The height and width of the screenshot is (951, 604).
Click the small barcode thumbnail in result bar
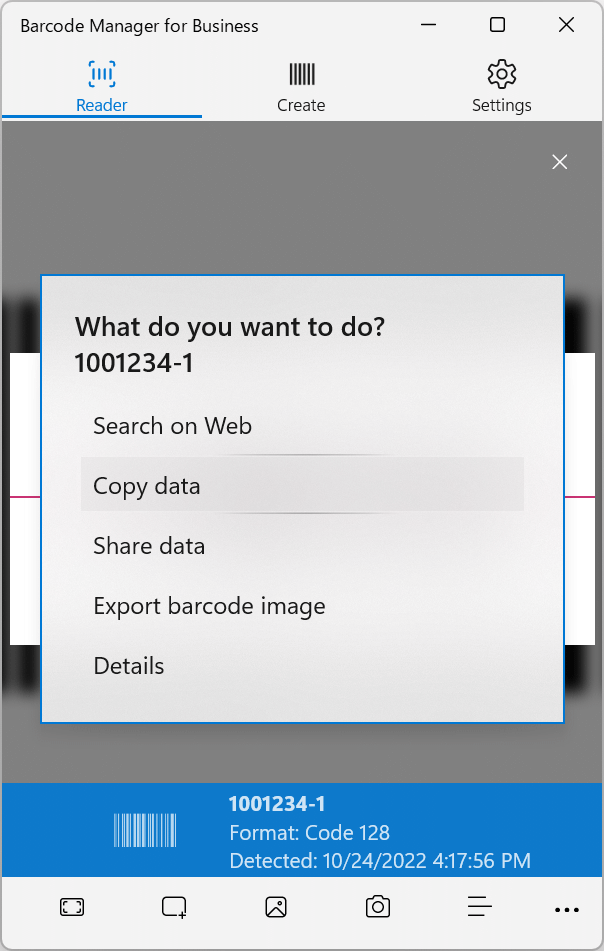pyautogui.click(x=144, y=830)
